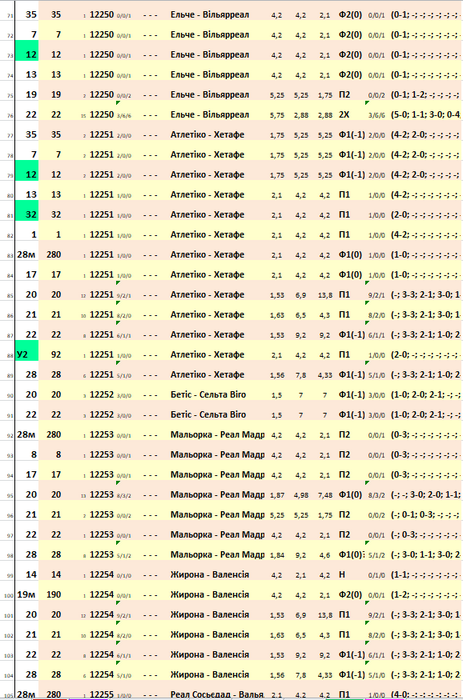Select the 5,75 odds cell in row 76
The image size is (463, 700).
coord(277,115)
